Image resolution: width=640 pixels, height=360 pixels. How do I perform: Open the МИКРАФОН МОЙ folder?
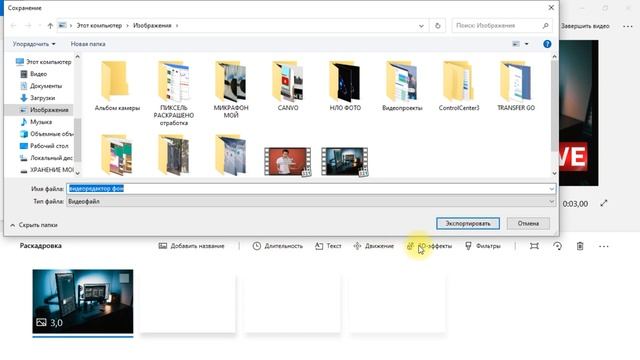(x=231, y=89)
